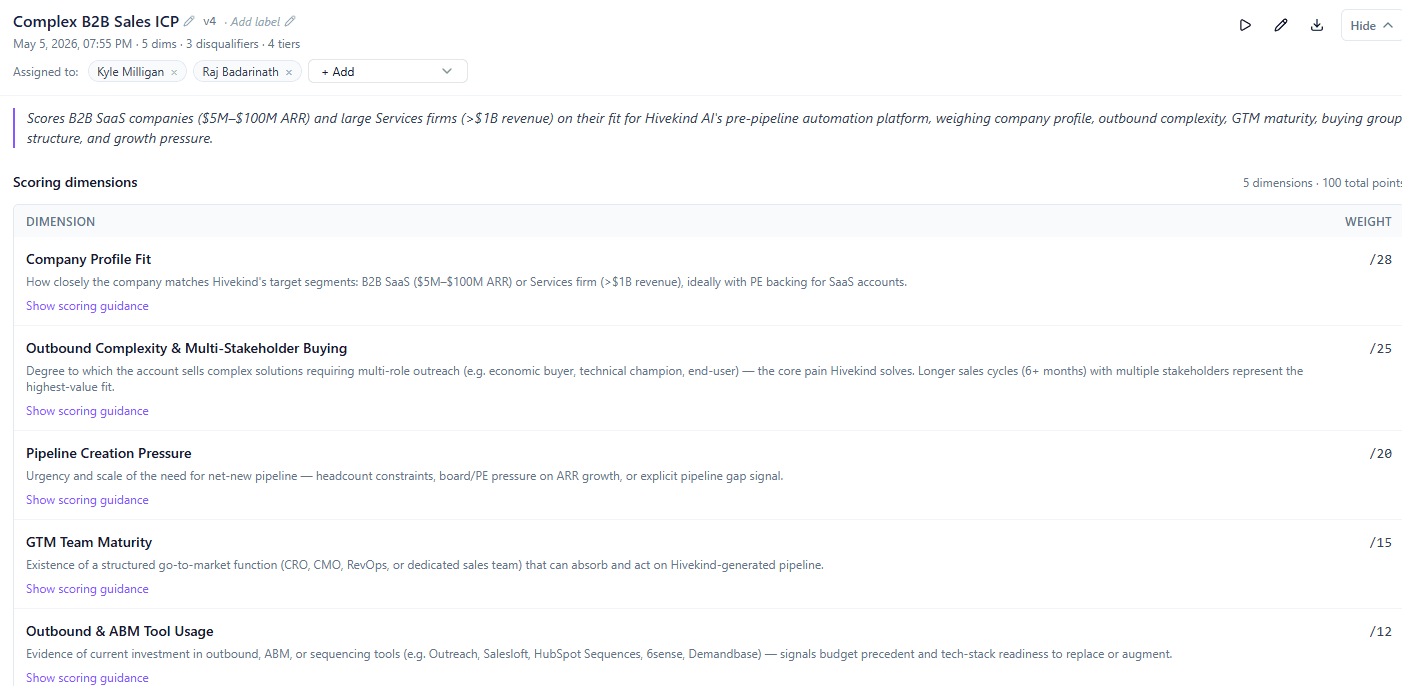Click the Outbound & ABM Tool Usage heading
1402x686 pixels.
point(119,631)
